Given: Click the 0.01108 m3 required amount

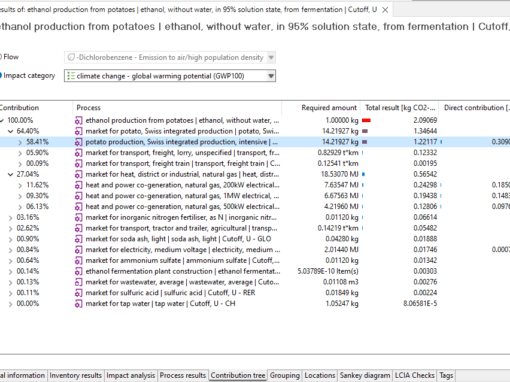Looking at the screenshot, I should [341, 282].
